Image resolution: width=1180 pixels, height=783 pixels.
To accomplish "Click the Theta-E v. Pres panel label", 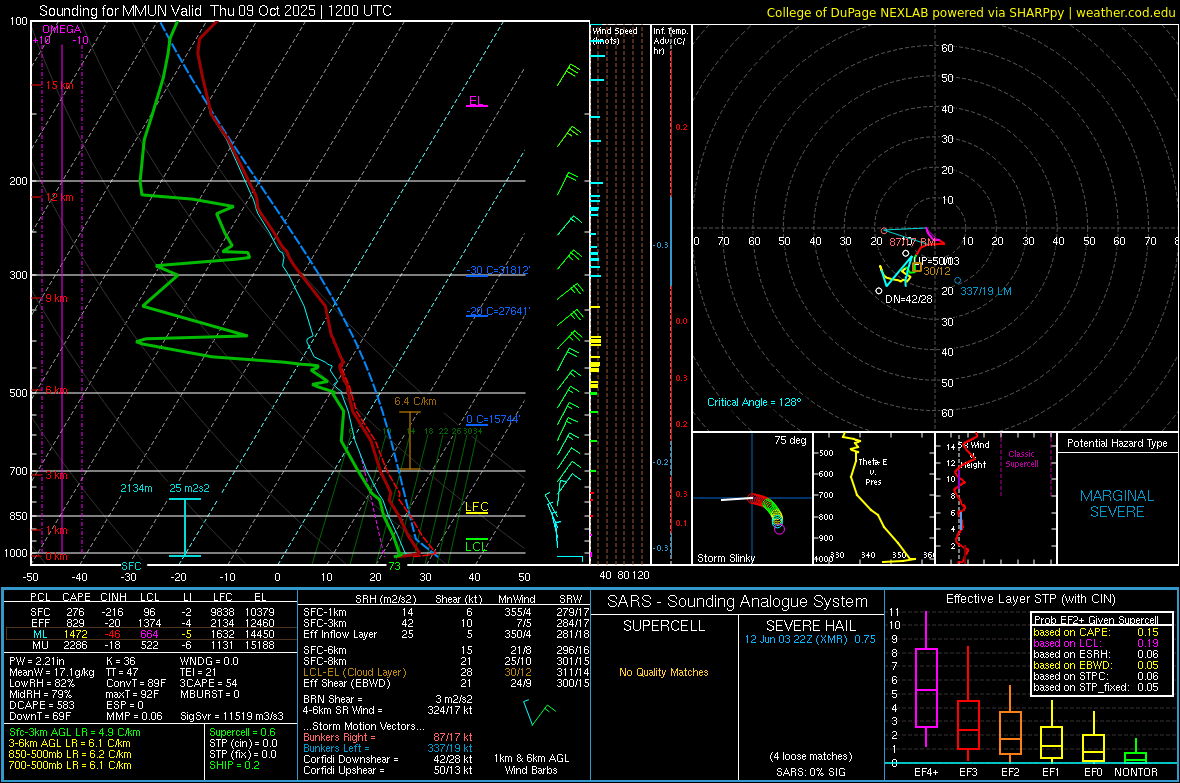I will coord(873,471).
